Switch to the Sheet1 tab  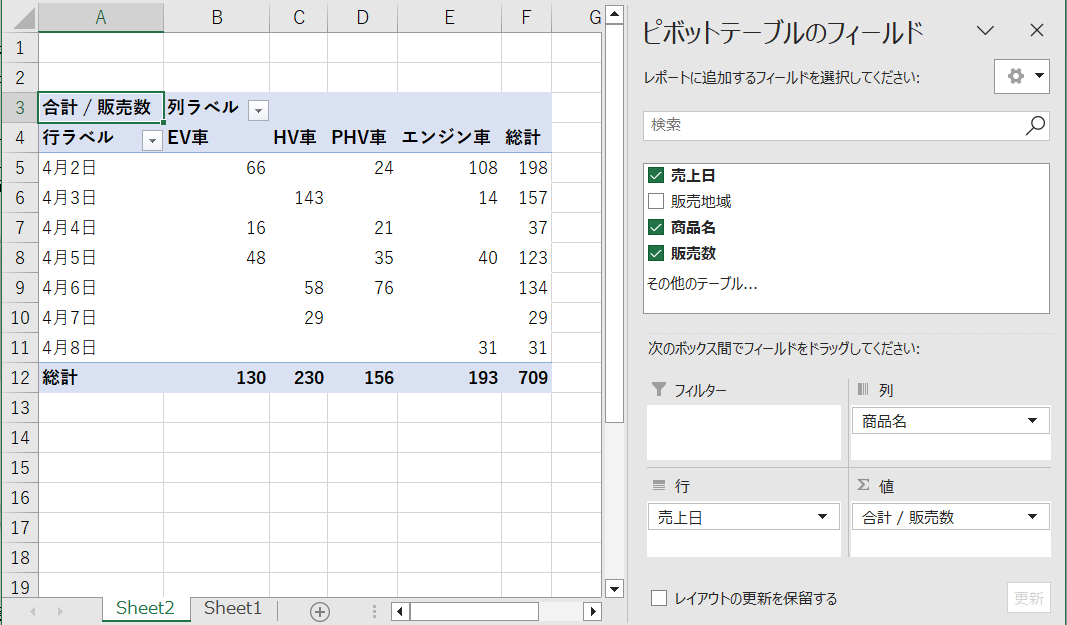pyautogui.click(x=233, y=609)
